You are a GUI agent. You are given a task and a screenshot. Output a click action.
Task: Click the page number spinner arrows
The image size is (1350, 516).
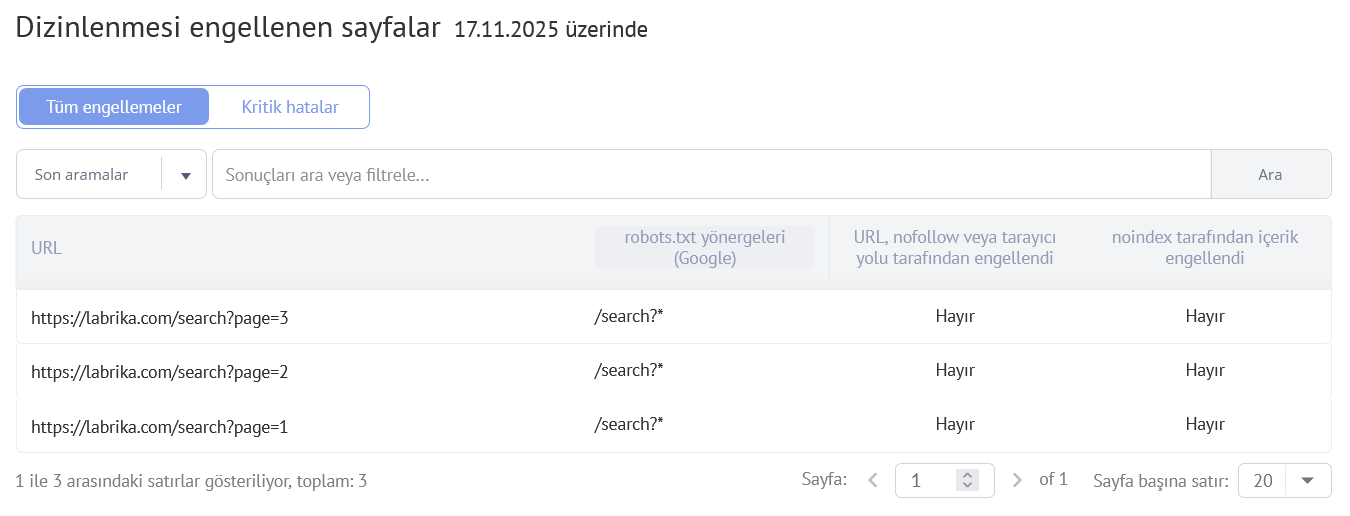pos(967,480)
